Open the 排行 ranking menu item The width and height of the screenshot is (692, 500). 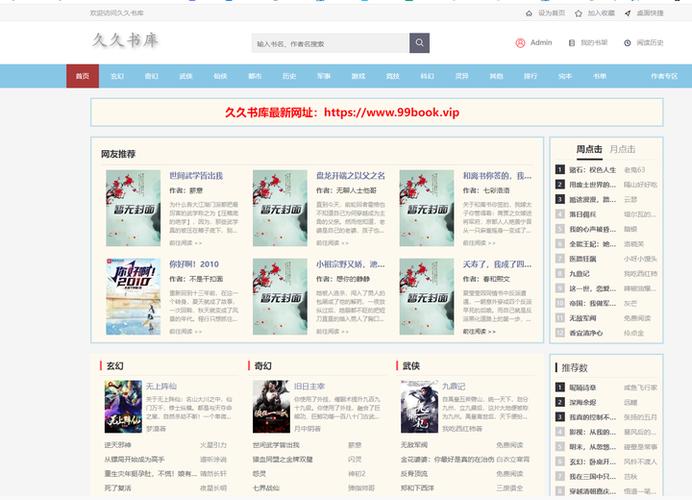pyautogui.click(x=530, y=76)
